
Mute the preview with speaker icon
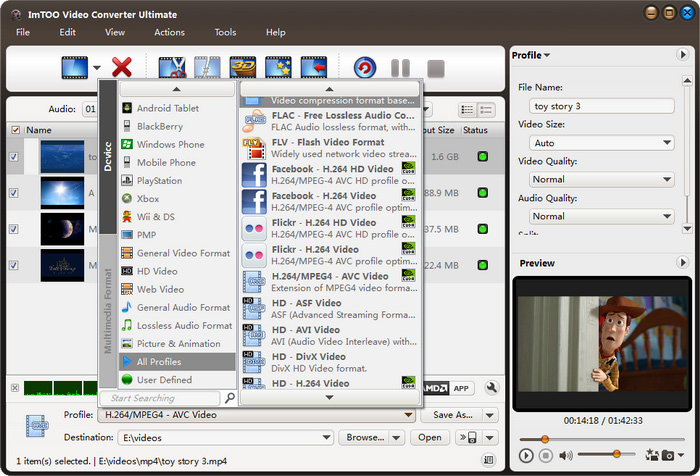point(565,455)
